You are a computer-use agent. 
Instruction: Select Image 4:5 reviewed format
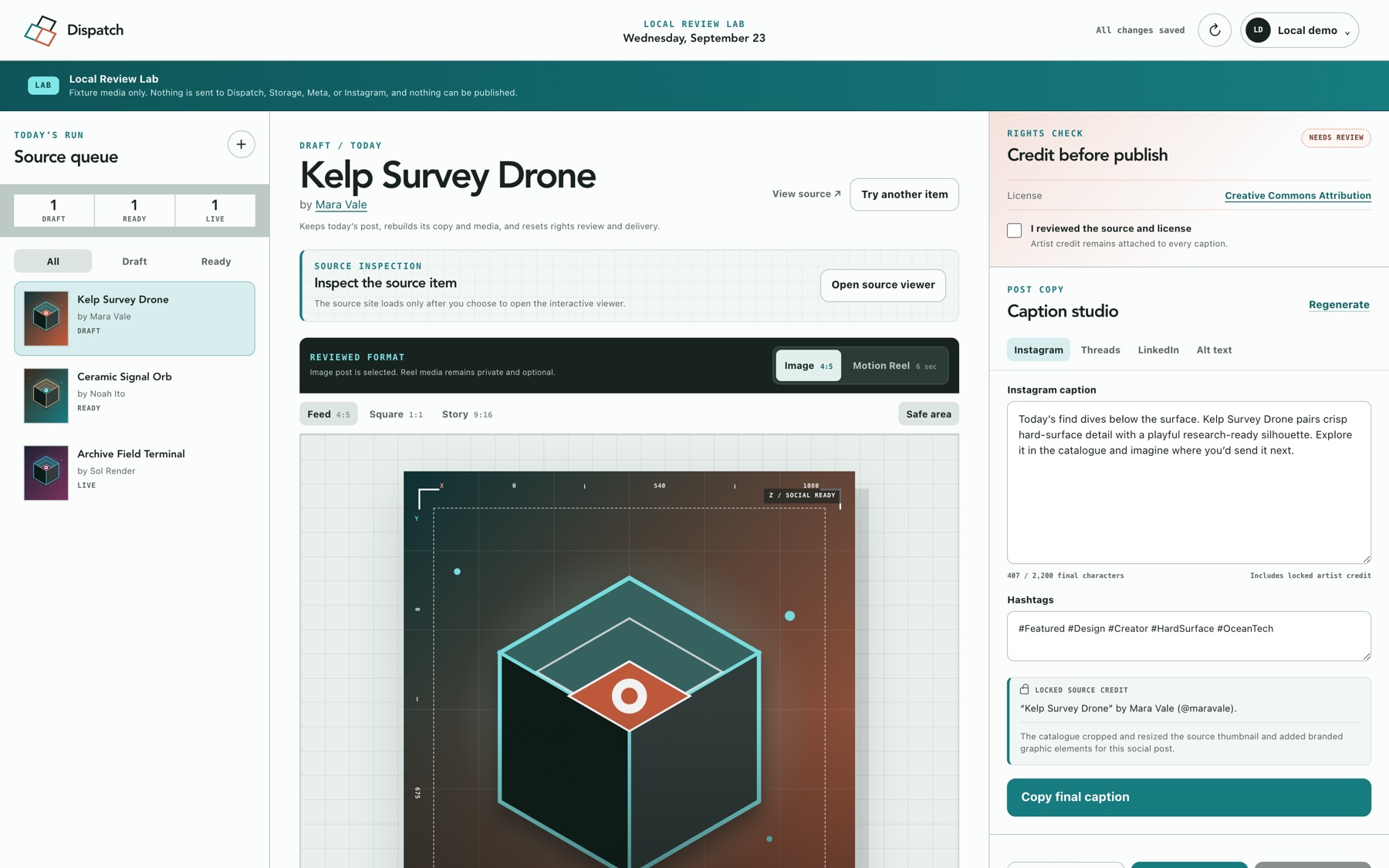[x=808, y=366]
